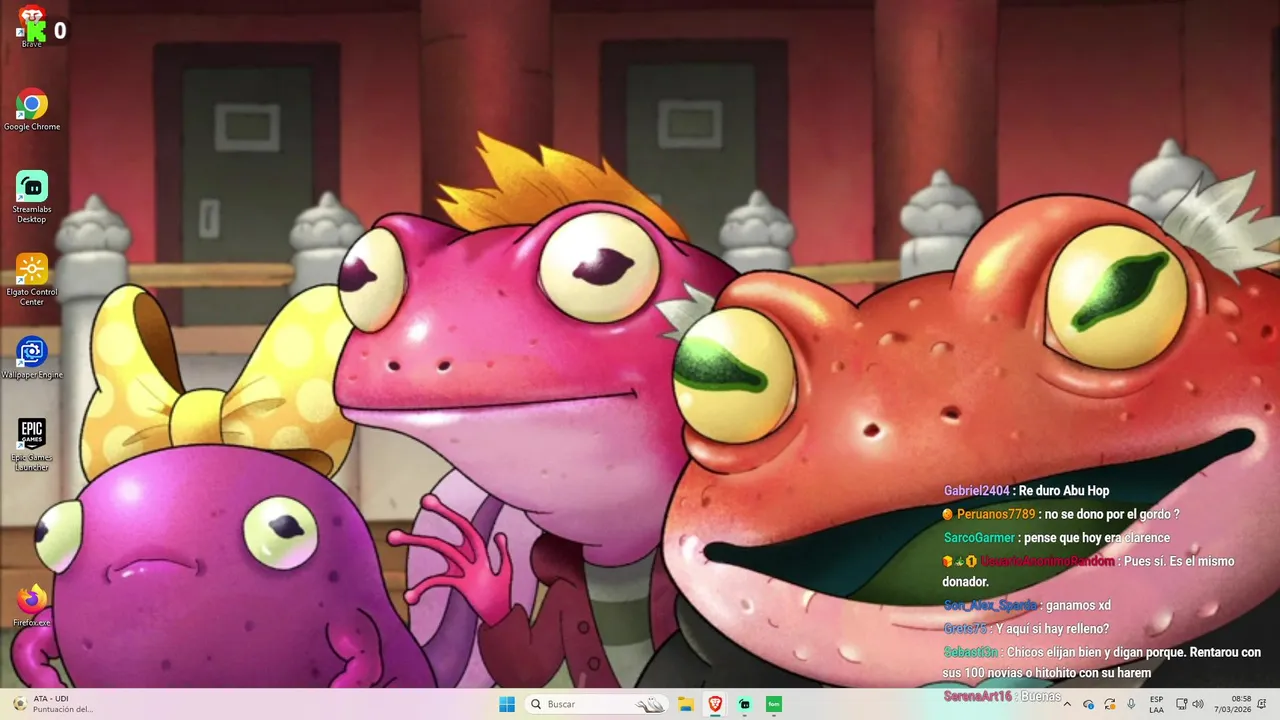
Task: Open the Google Chrome desktop shortcut
Action: point(32,110)
